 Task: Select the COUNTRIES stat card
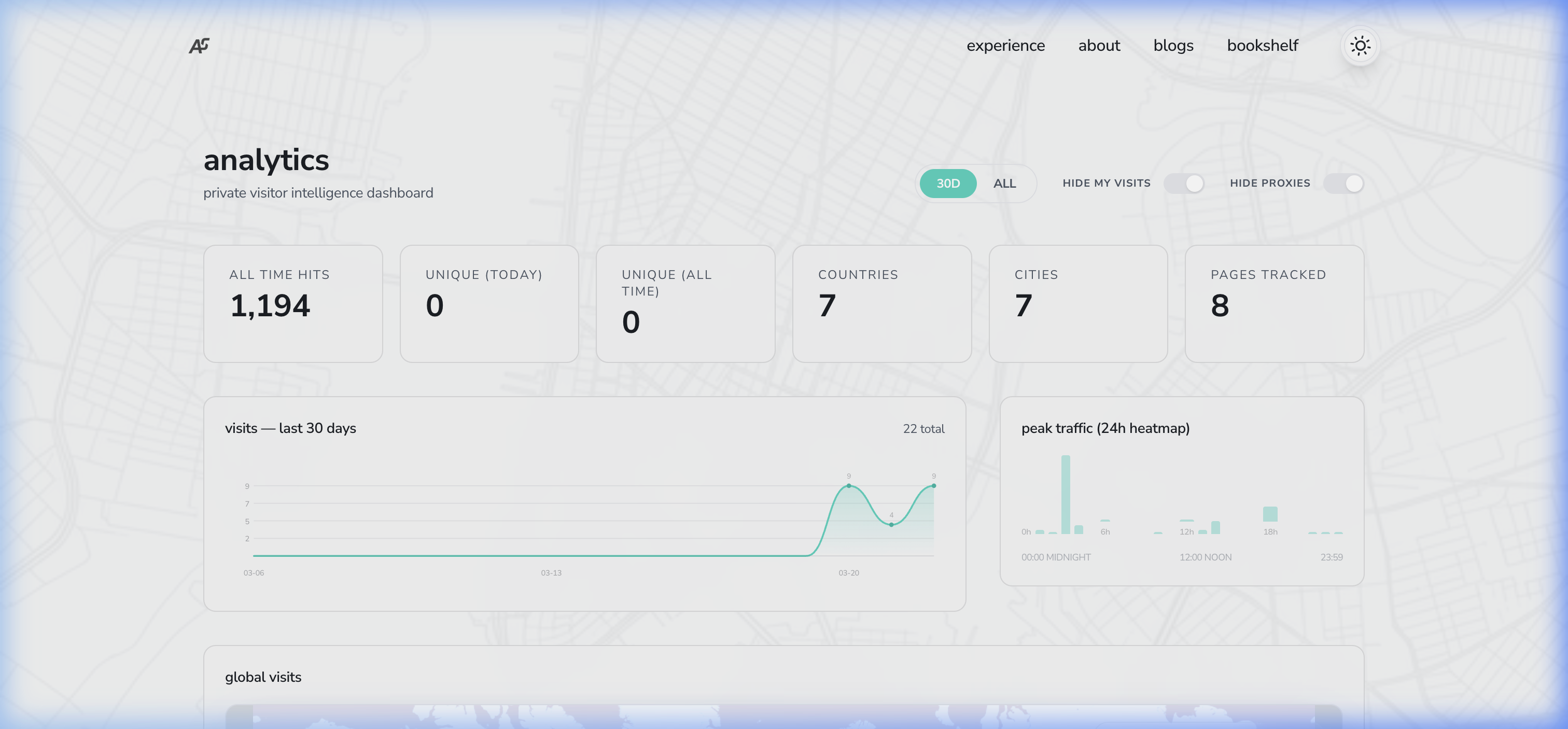pos(882,302)
